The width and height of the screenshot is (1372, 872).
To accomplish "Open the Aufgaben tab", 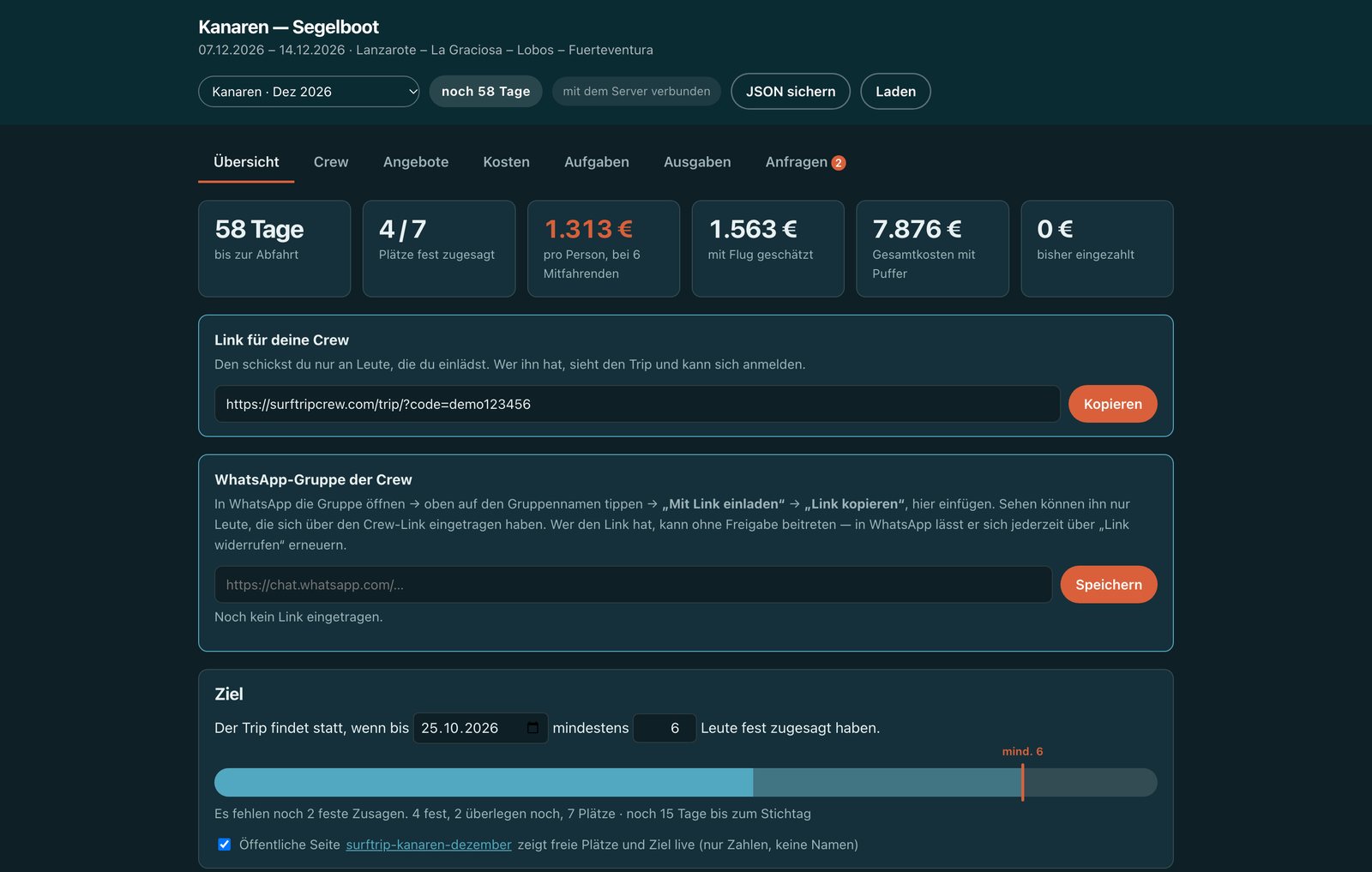I will [x=597, y=162].
